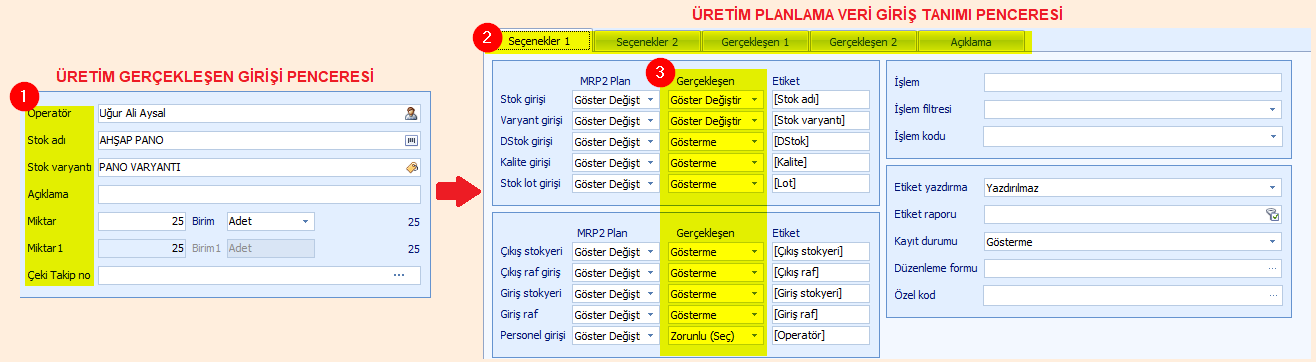Open the ellipsis button in Çeki Takip no
The image size is (1316, 362).
(399, 275)
